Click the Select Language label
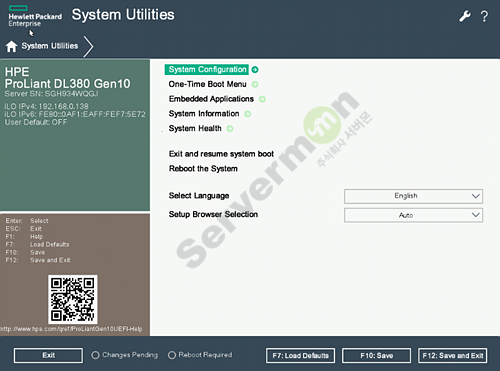Image resolution: width=500 pixels, height=371 pixels. [x=199, y=196]
